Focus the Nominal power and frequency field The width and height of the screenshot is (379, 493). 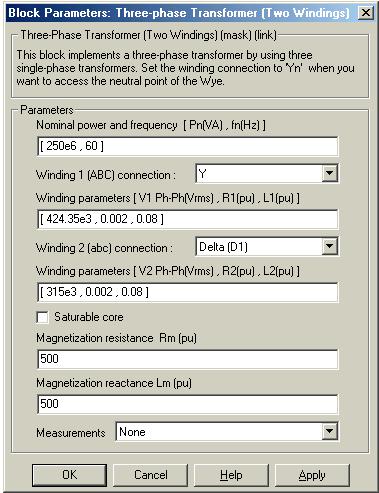click(188, 146)
